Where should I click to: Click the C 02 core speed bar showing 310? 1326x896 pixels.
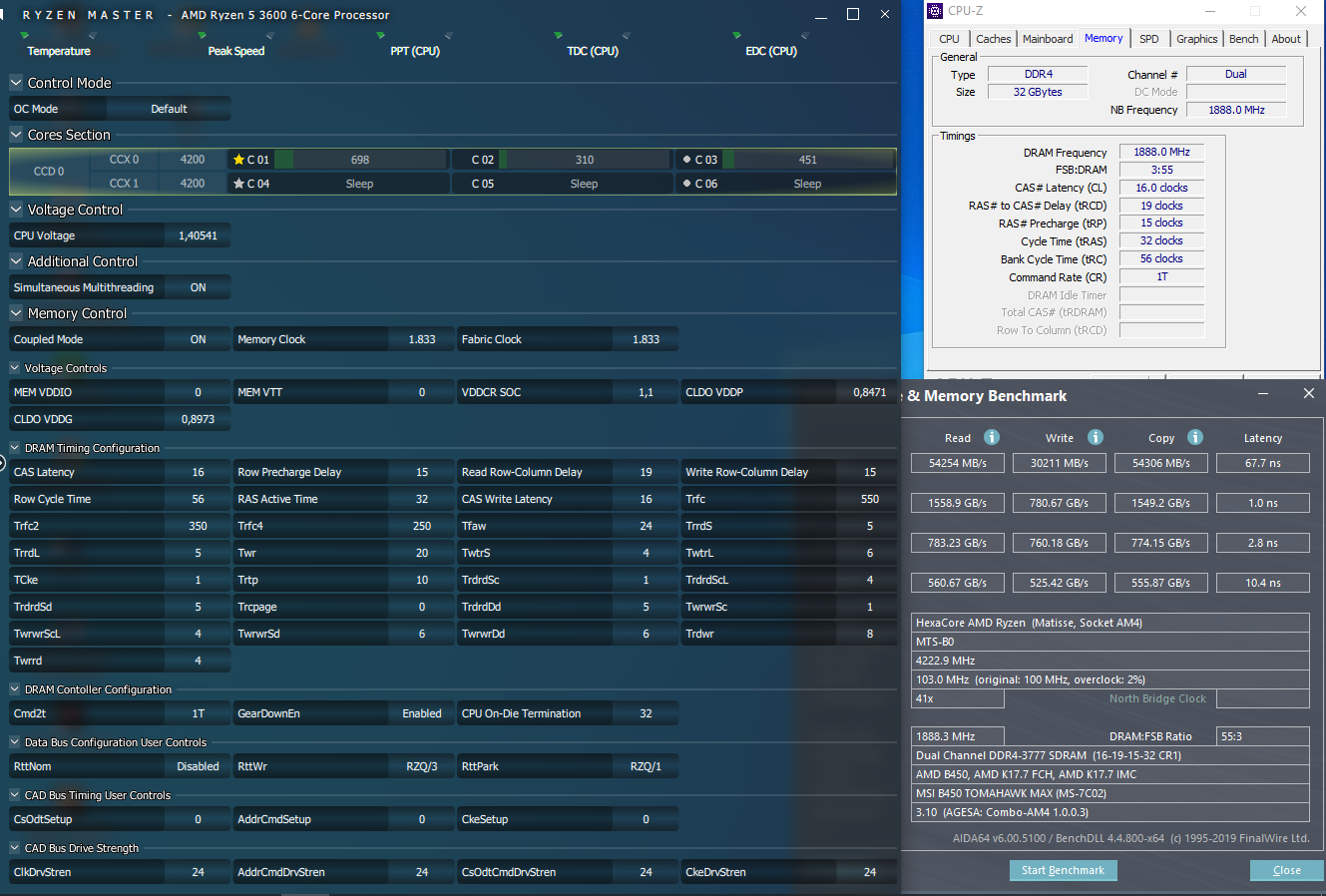[x=585, y=160]
